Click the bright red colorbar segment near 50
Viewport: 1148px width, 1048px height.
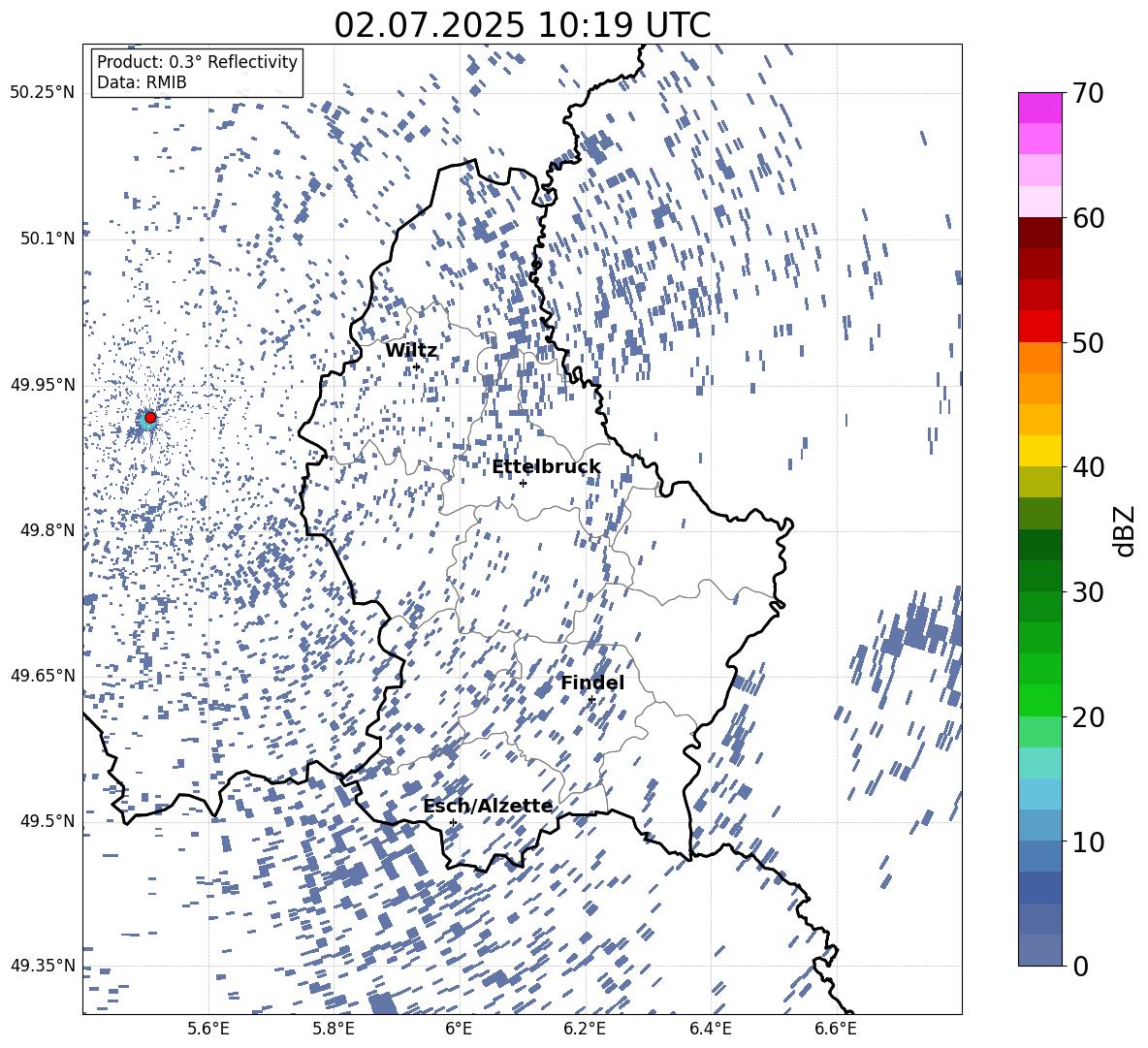click(1039, 327)
